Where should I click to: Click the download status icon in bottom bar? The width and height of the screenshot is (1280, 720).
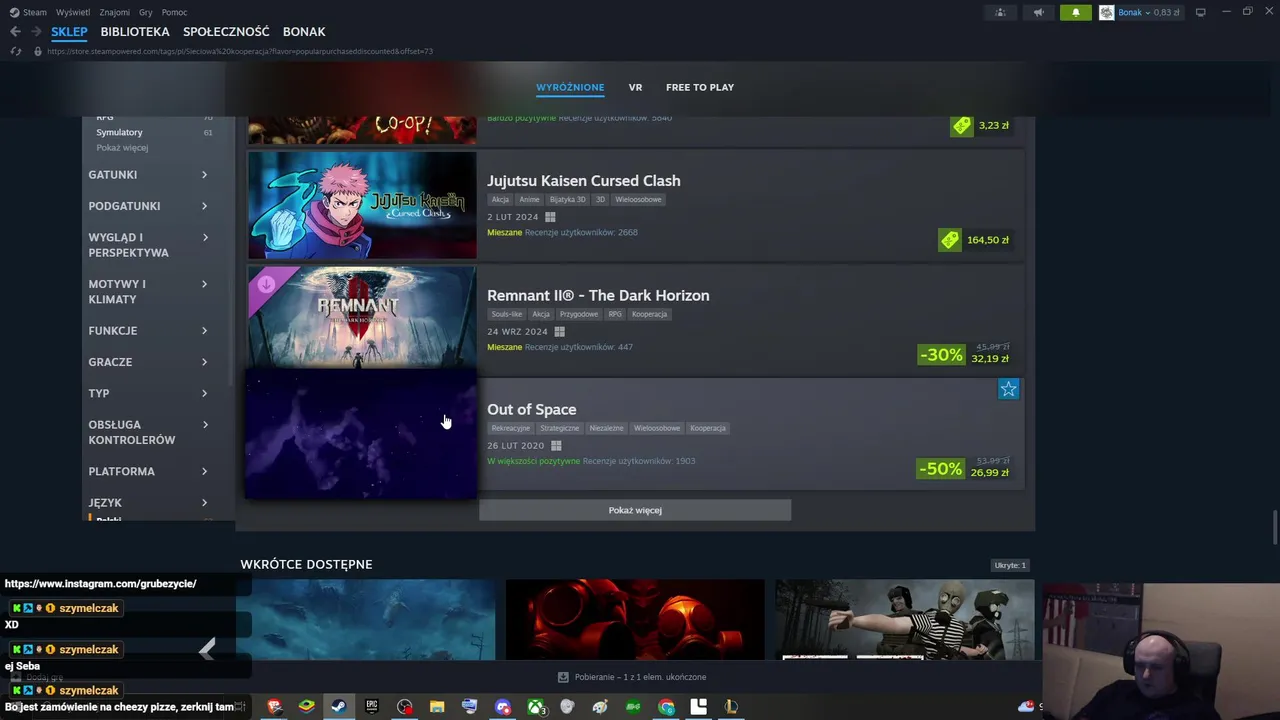point(563,677)
